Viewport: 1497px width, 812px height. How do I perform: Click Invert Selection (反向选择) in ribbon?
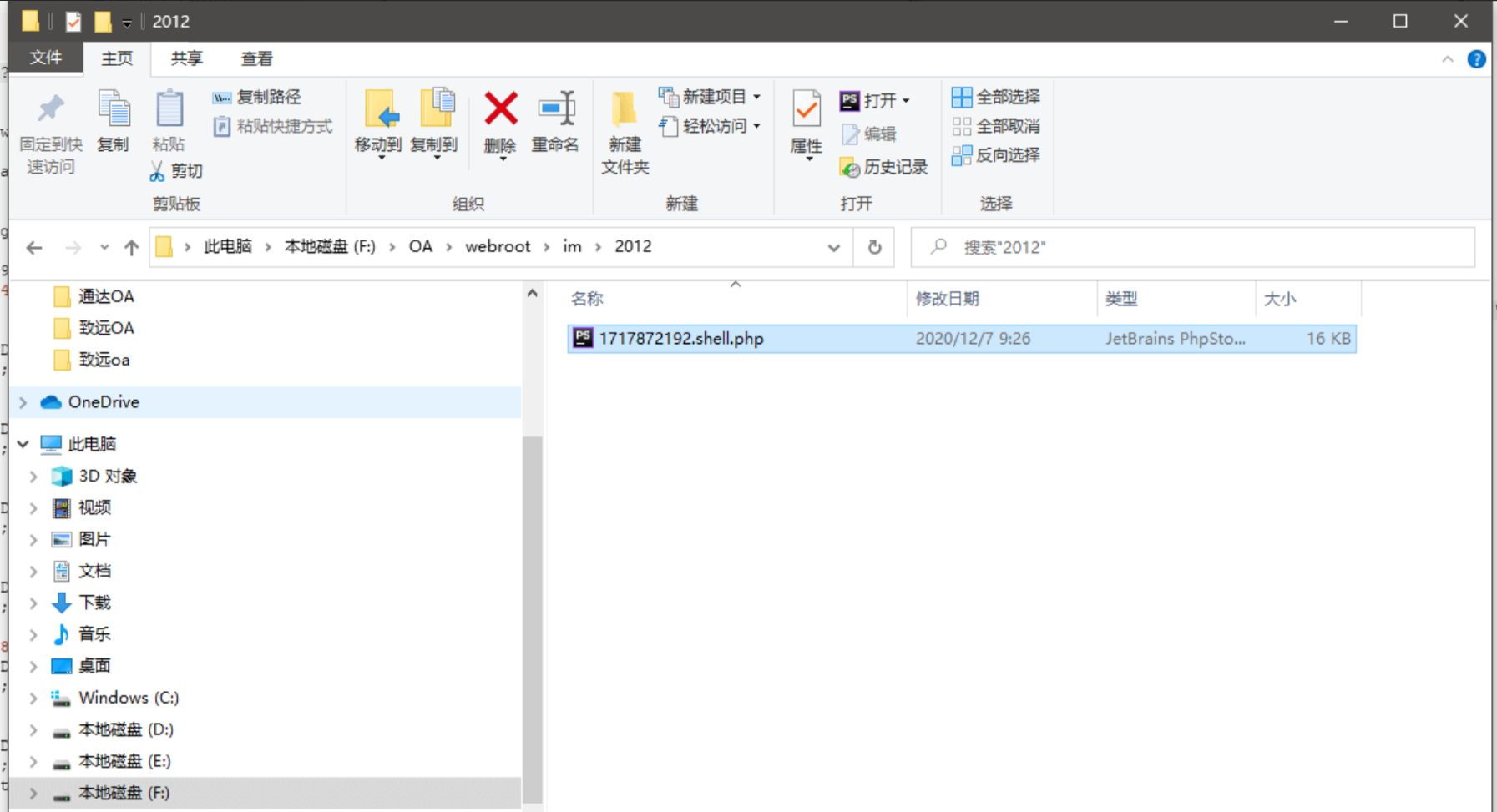click(x=996, y=155)
